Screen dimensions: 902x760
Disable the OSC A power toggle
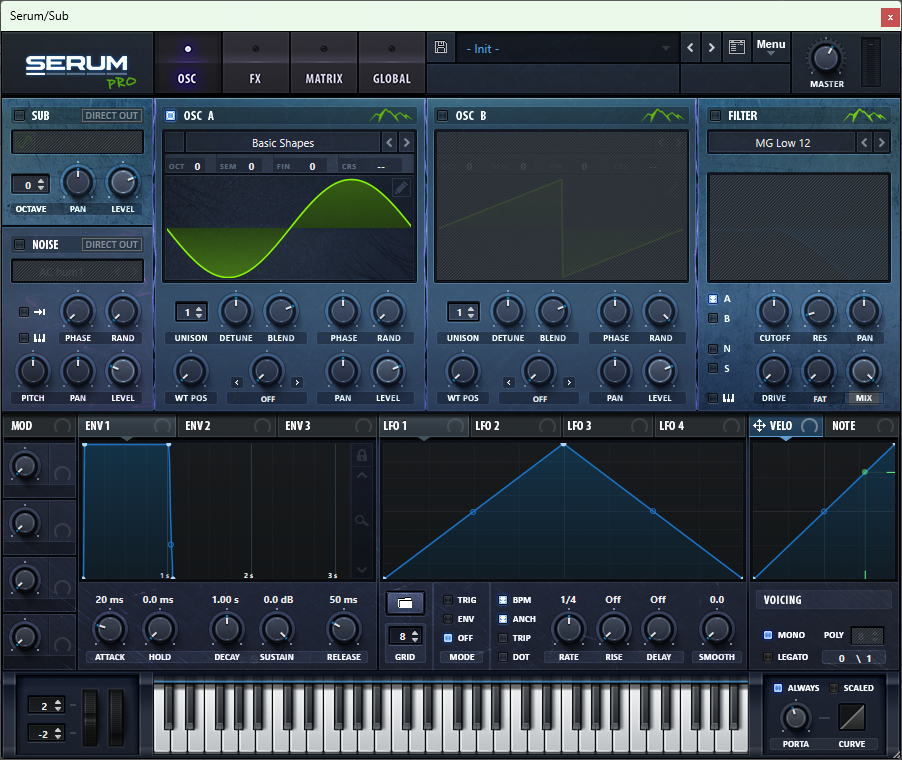tap(170, 116)
